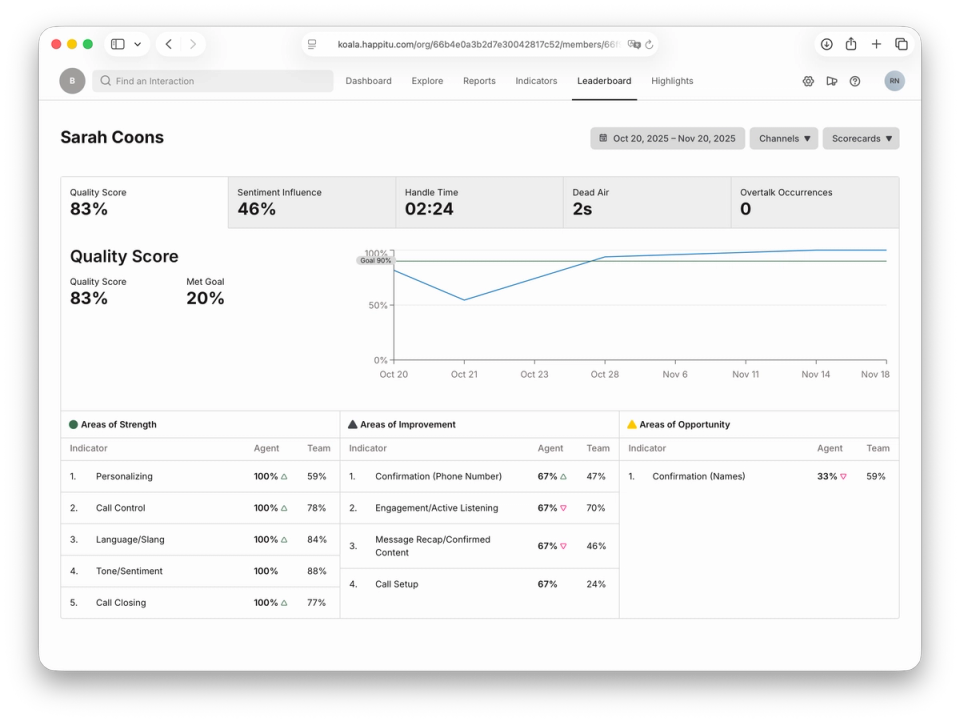The width and height of the screenshot is (960, 722).
Task: Open the Safari downloads icon
Action: 827,44
